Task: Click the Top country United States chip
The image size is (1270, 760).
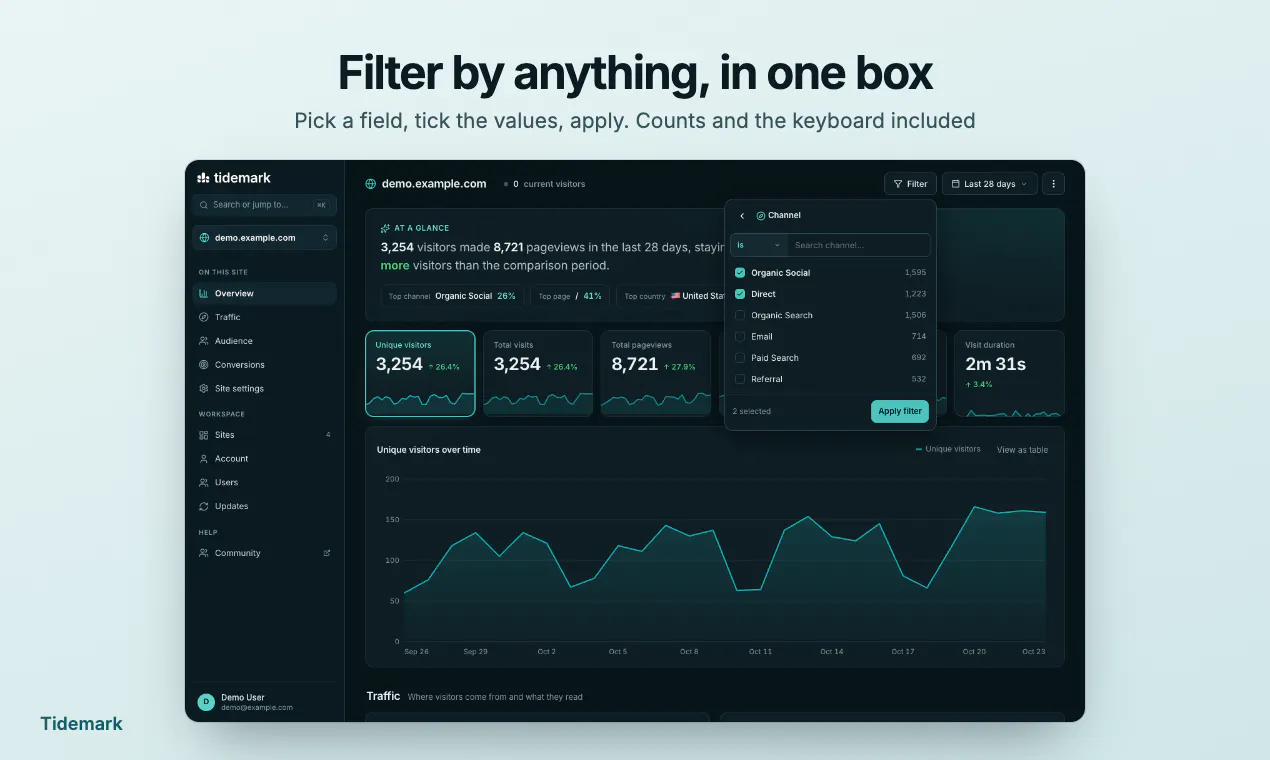Action: pyautogui.click(x=671, y=296)
